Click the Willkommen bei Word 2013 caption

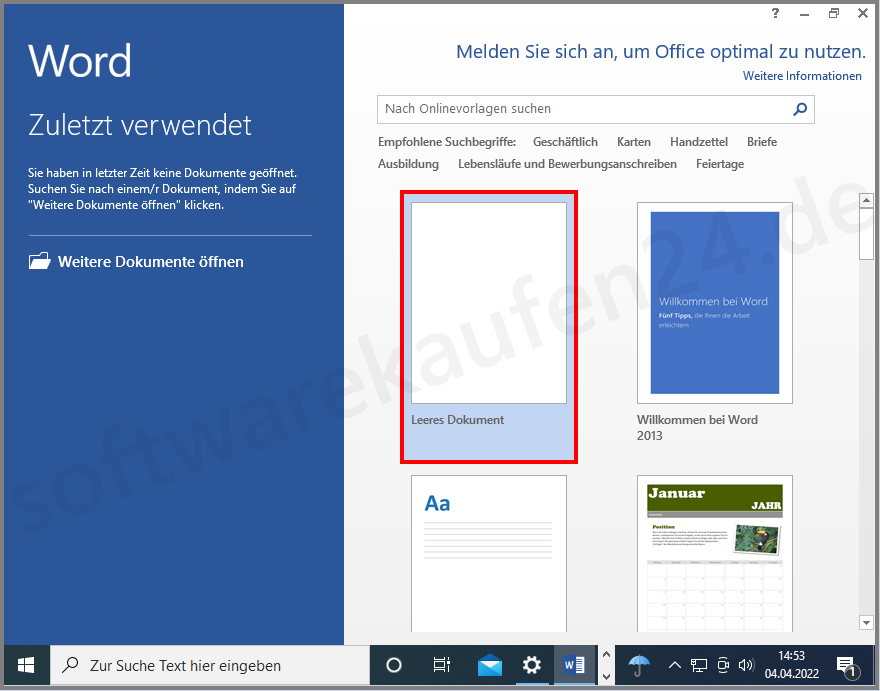pyautogui.click(x=697, y=428)
